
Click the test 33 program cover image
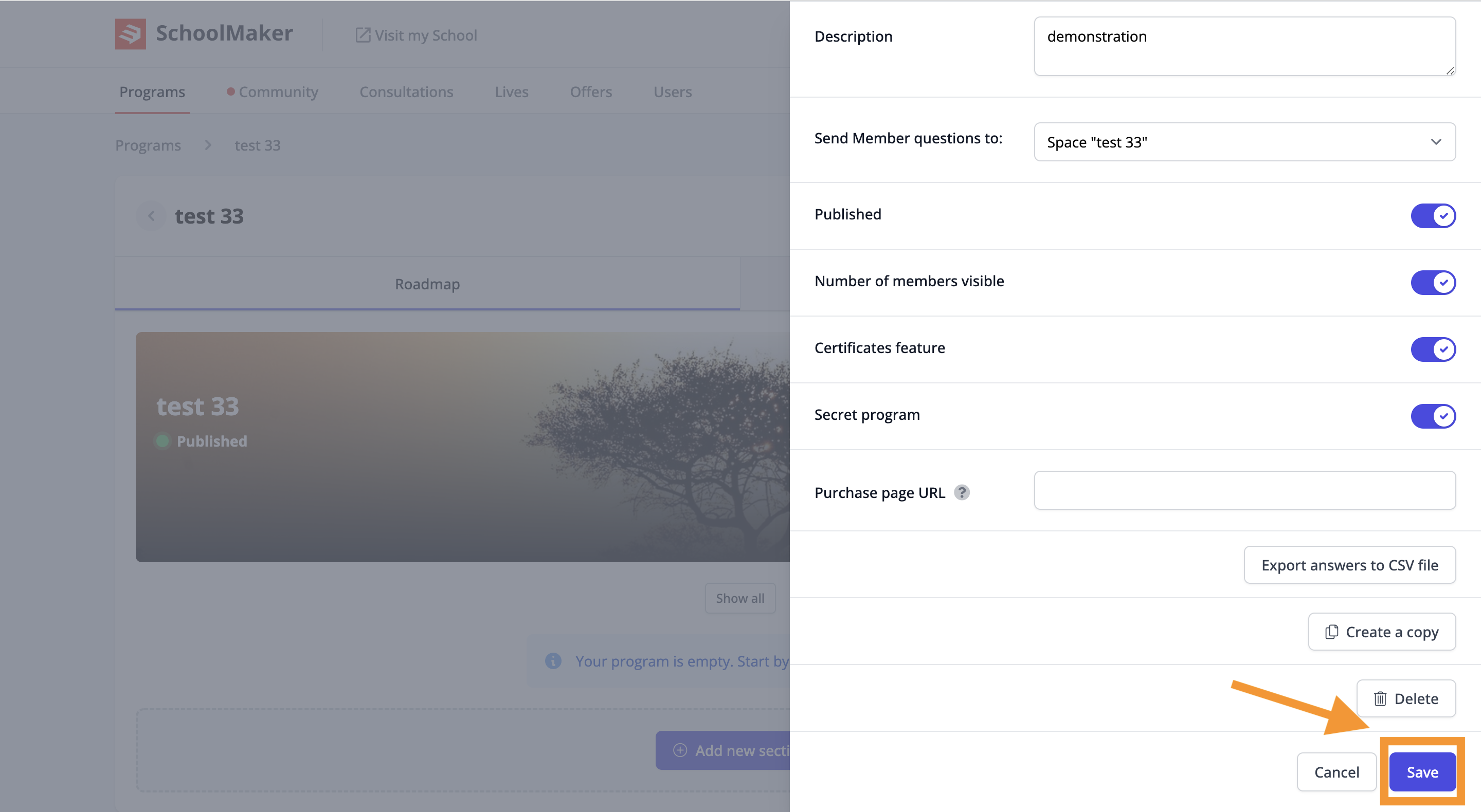coord(463,447)
